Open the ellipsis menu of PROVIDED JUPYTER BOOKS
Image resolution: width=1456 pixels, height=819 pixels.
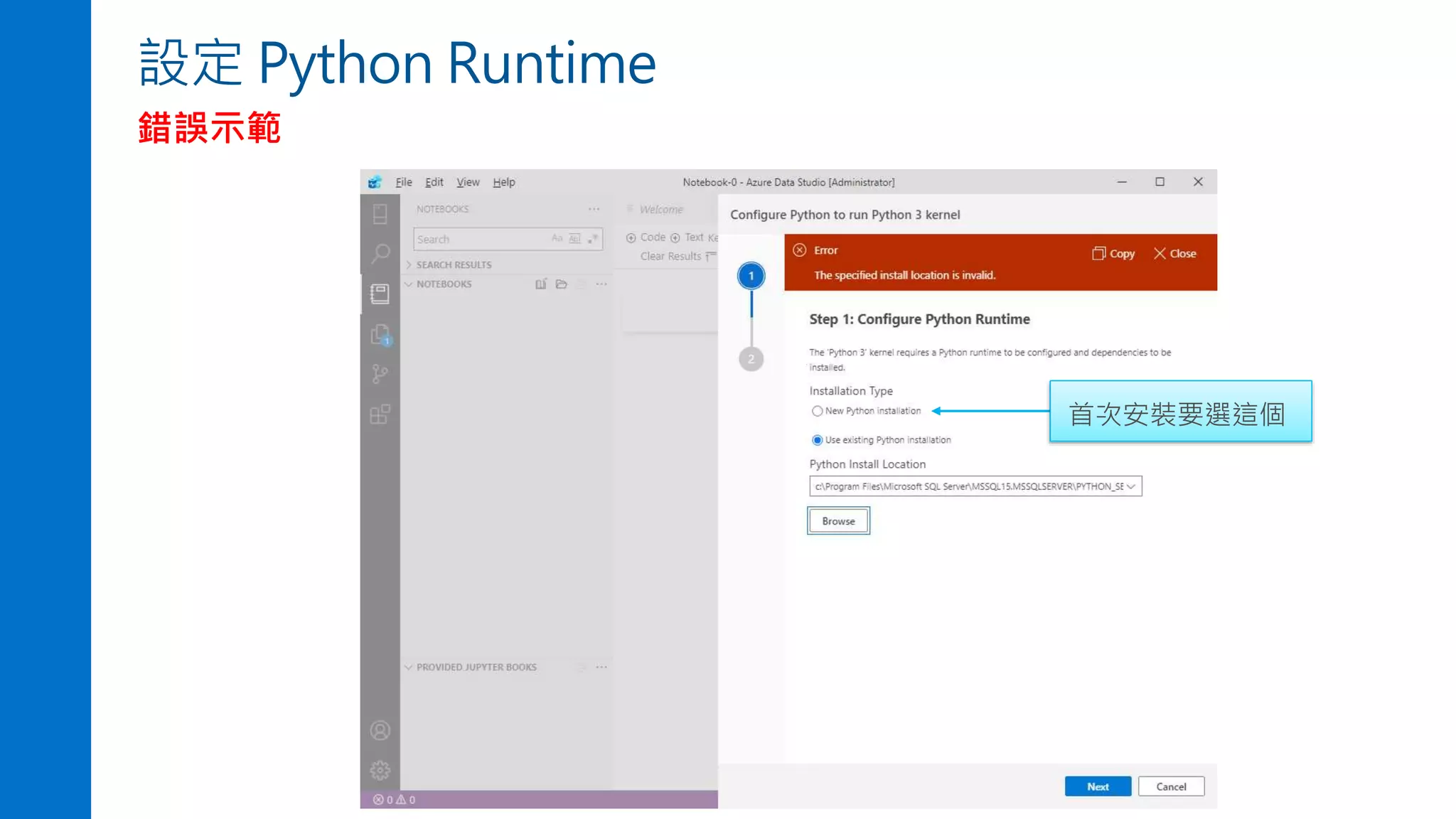[601, 667]
